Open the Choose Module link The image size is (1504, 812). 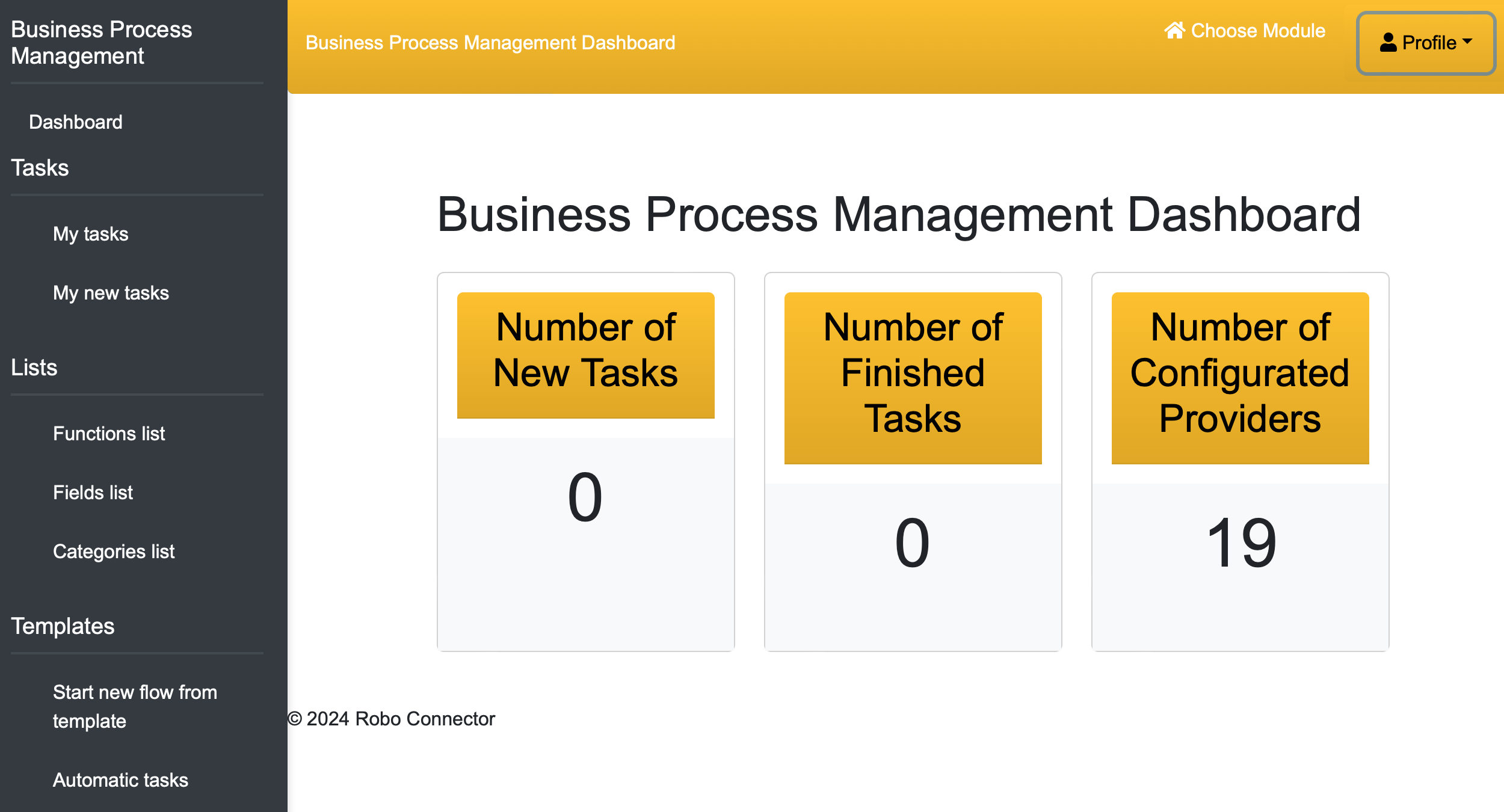point(1257,31)
